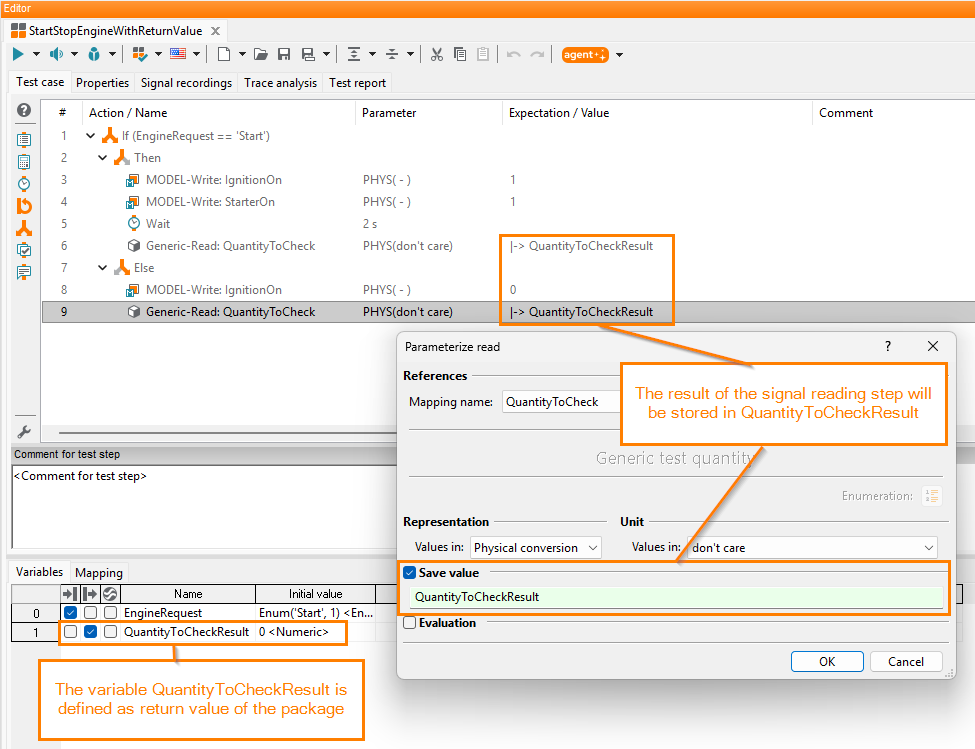The height and width of the screenshot is (749, 975).
Task: Collapse the Else branch
Action: click(103, 268)
